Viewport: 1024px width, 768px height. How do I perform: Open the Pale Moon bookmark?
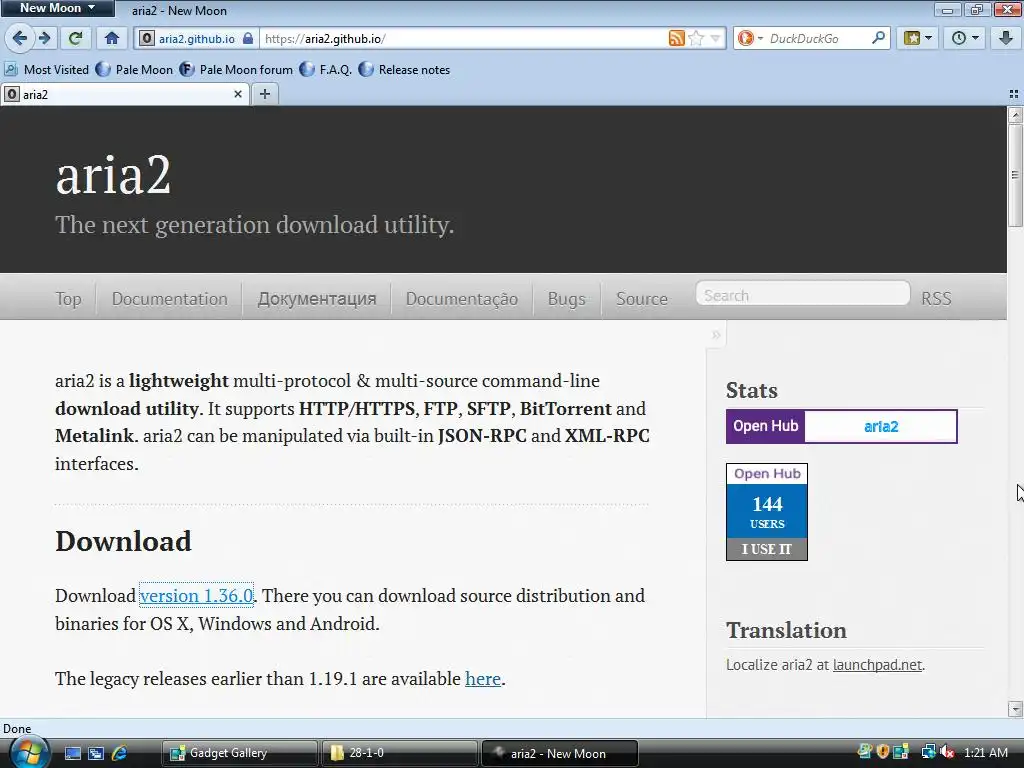(135, 69)
